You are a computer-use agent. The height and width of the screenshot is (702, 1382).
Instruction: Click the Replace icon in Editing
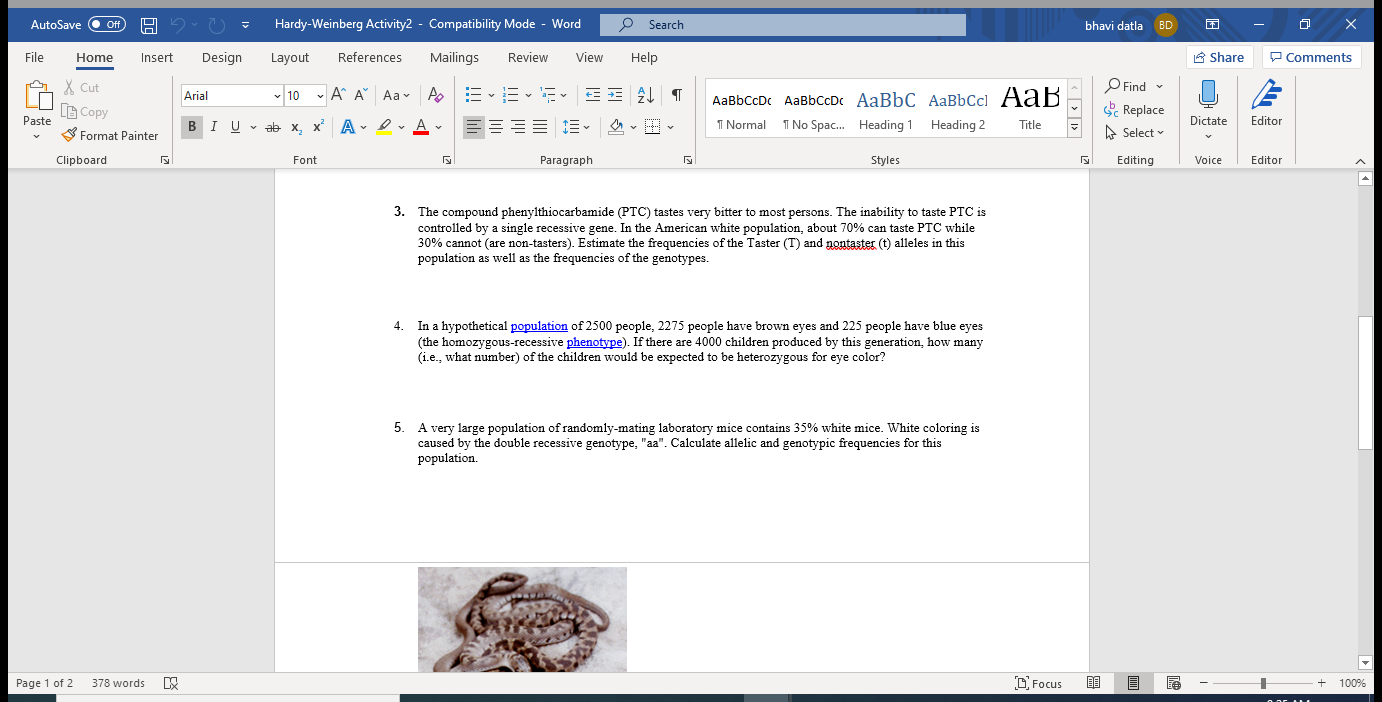click(x=1111, y=110)
